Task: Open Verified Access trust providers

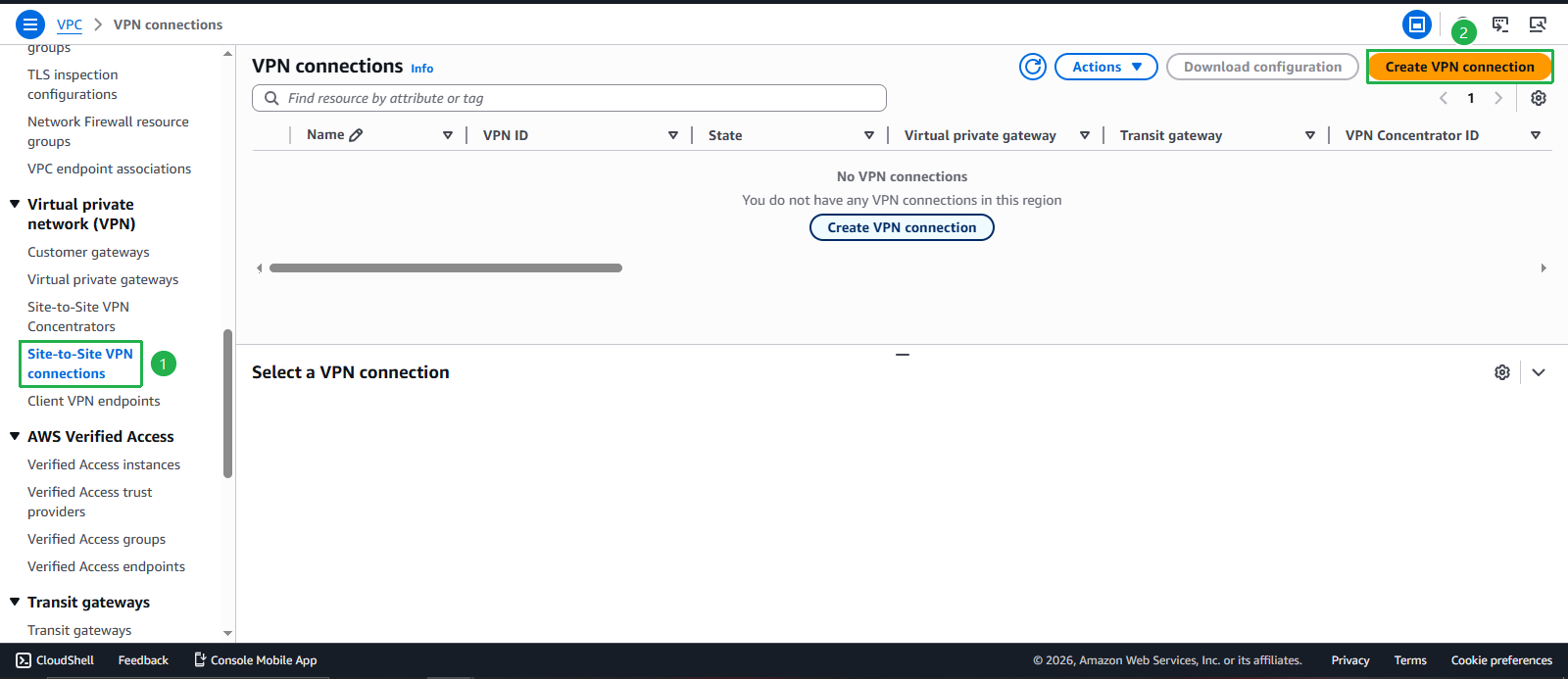Action: coord(89,502)
